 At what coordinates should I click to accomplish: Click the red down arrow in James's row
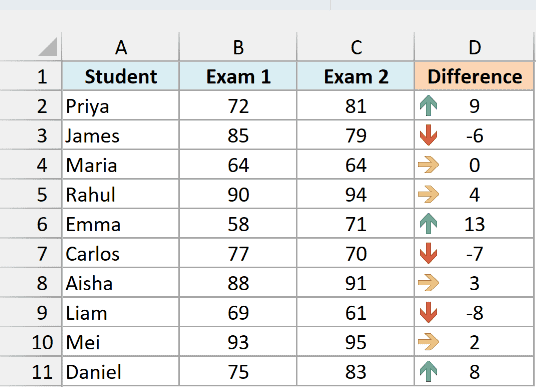point(428,135)
